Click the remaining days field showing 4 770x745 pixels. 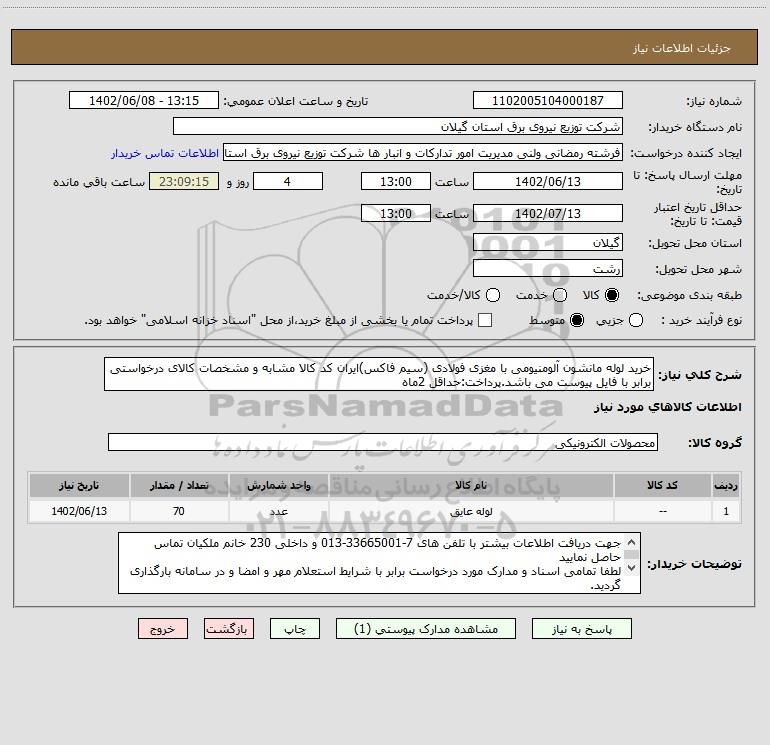[x=288, y=182]
